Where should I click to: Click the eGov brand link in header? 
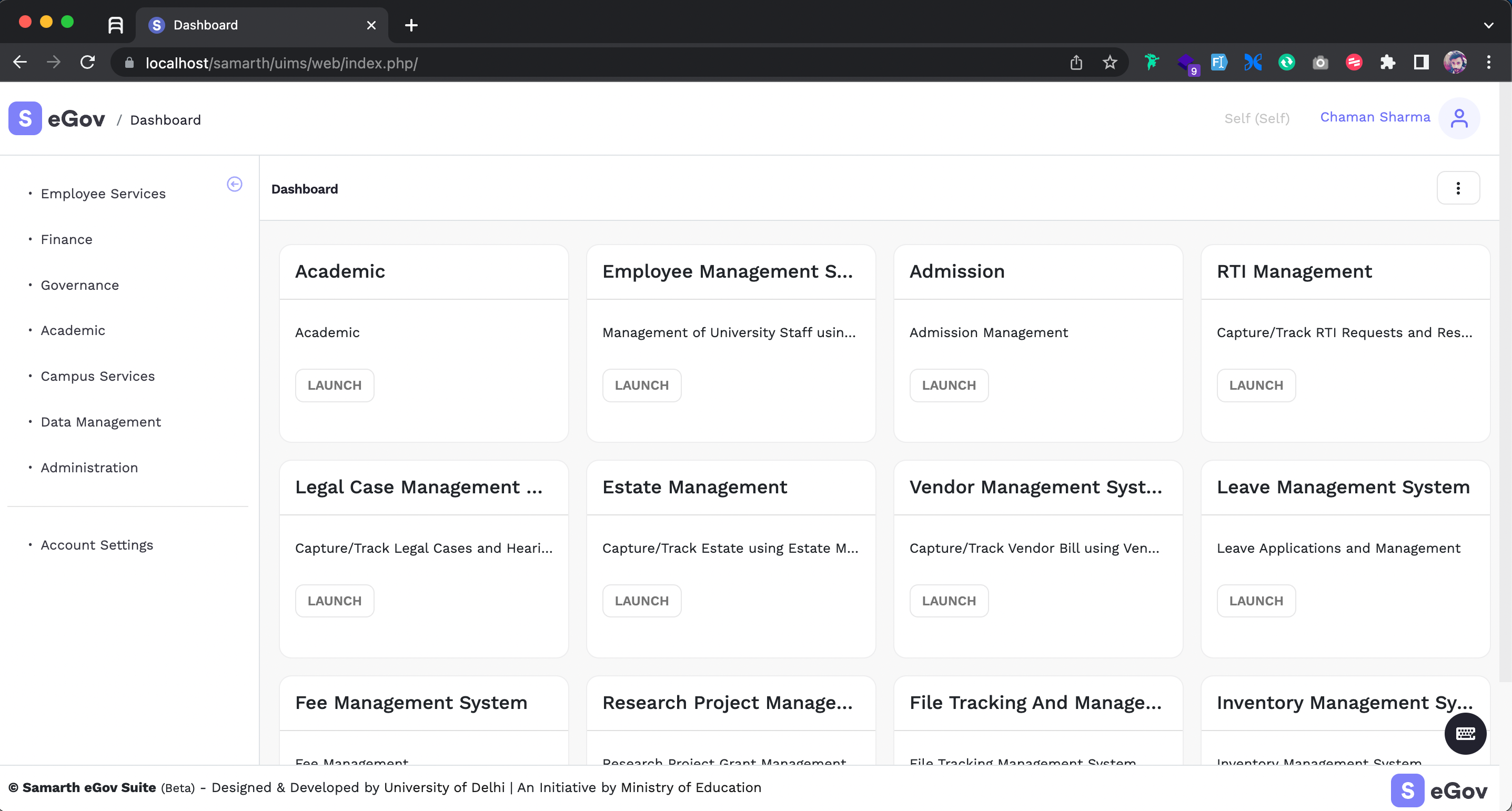(76, 119)
